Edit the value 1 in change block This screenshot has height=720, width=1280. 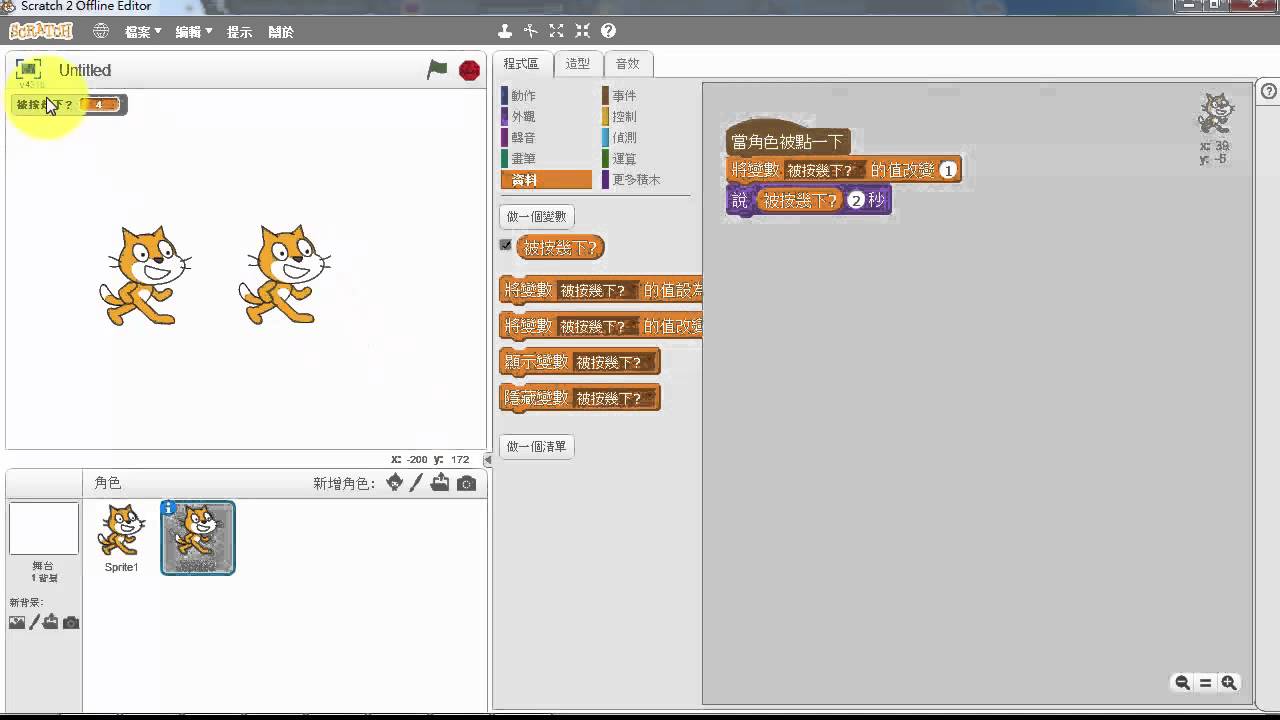tap(948, 170)
